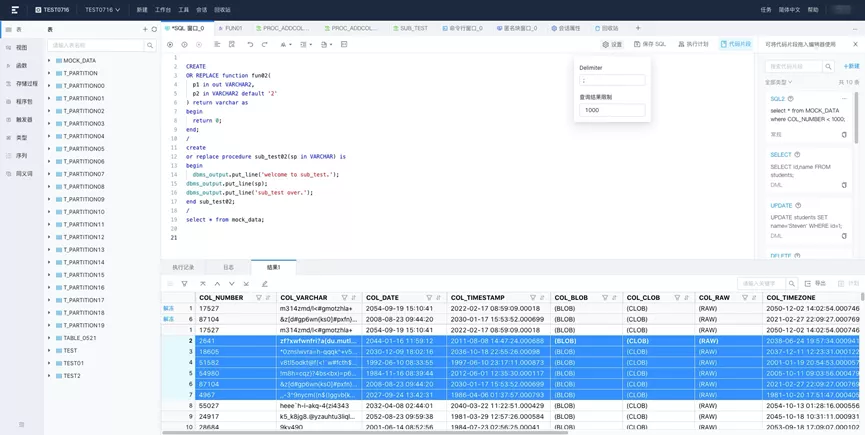
Task: Refresh the table list in sidebar
Action: [155, 29]
